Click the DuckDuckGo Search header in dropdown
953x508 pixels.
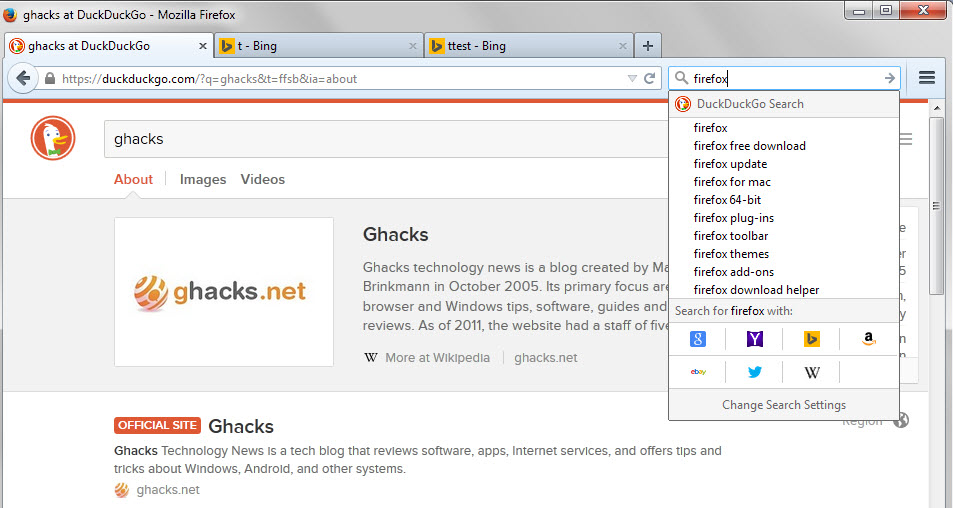[x=784, y=104]
